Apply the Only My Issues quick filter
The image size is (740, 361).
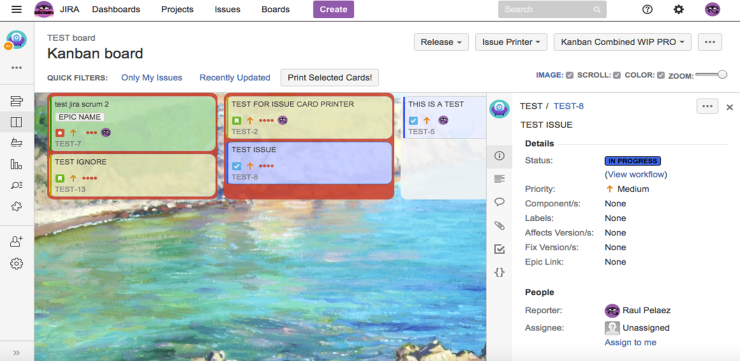coord(151,78)
